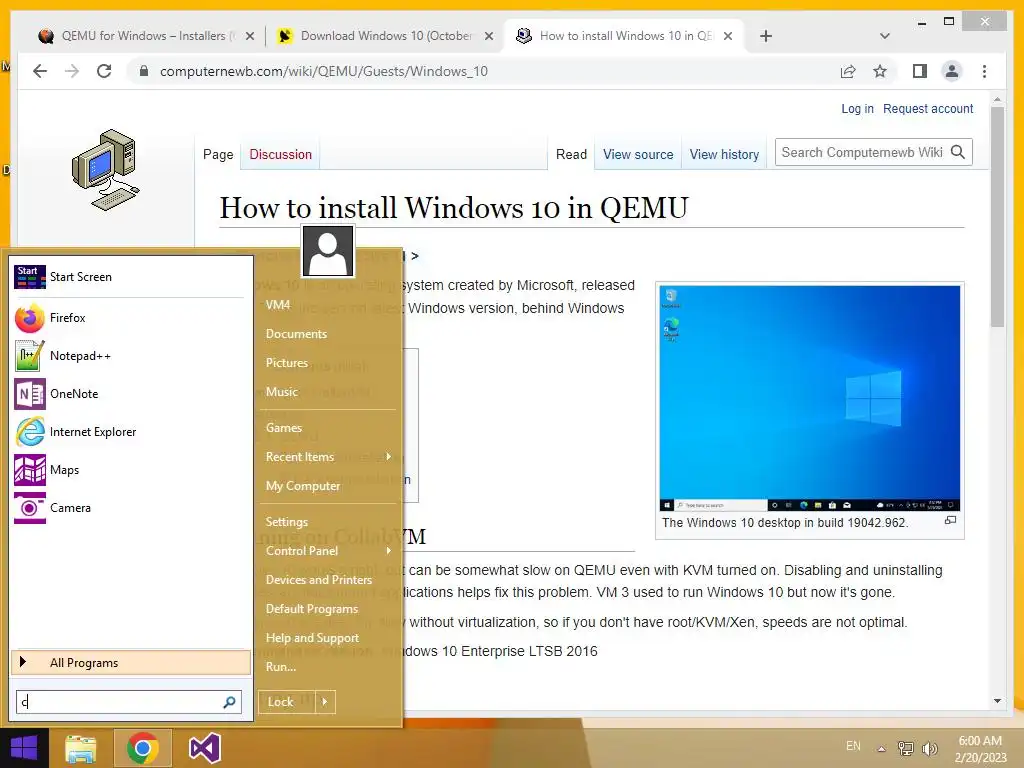Reload the current page

(x=104, y=71)
